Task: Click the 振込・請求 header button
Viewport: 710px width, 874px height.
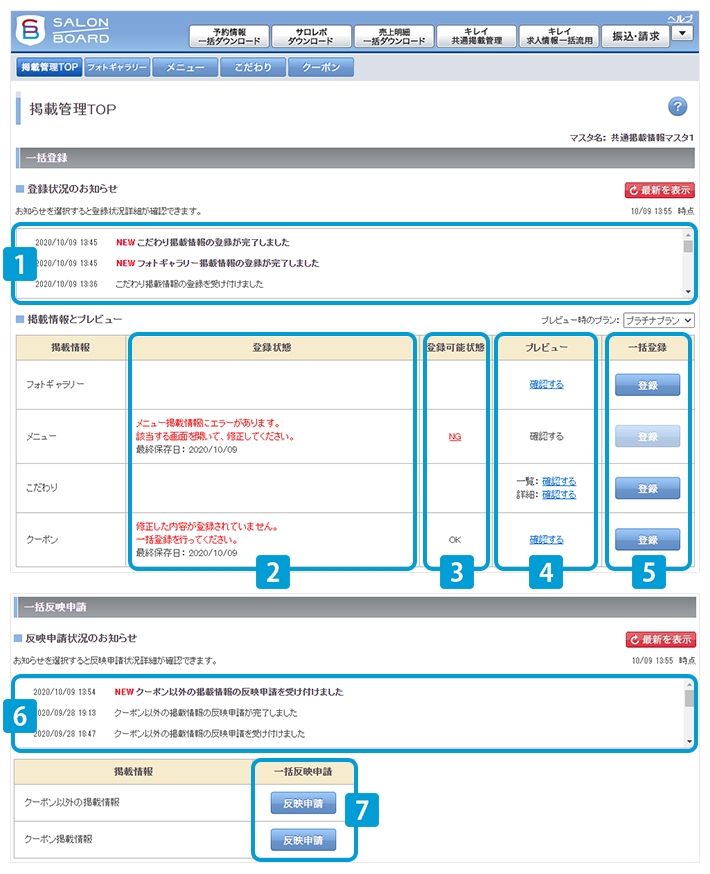Action: click(635, 36)
